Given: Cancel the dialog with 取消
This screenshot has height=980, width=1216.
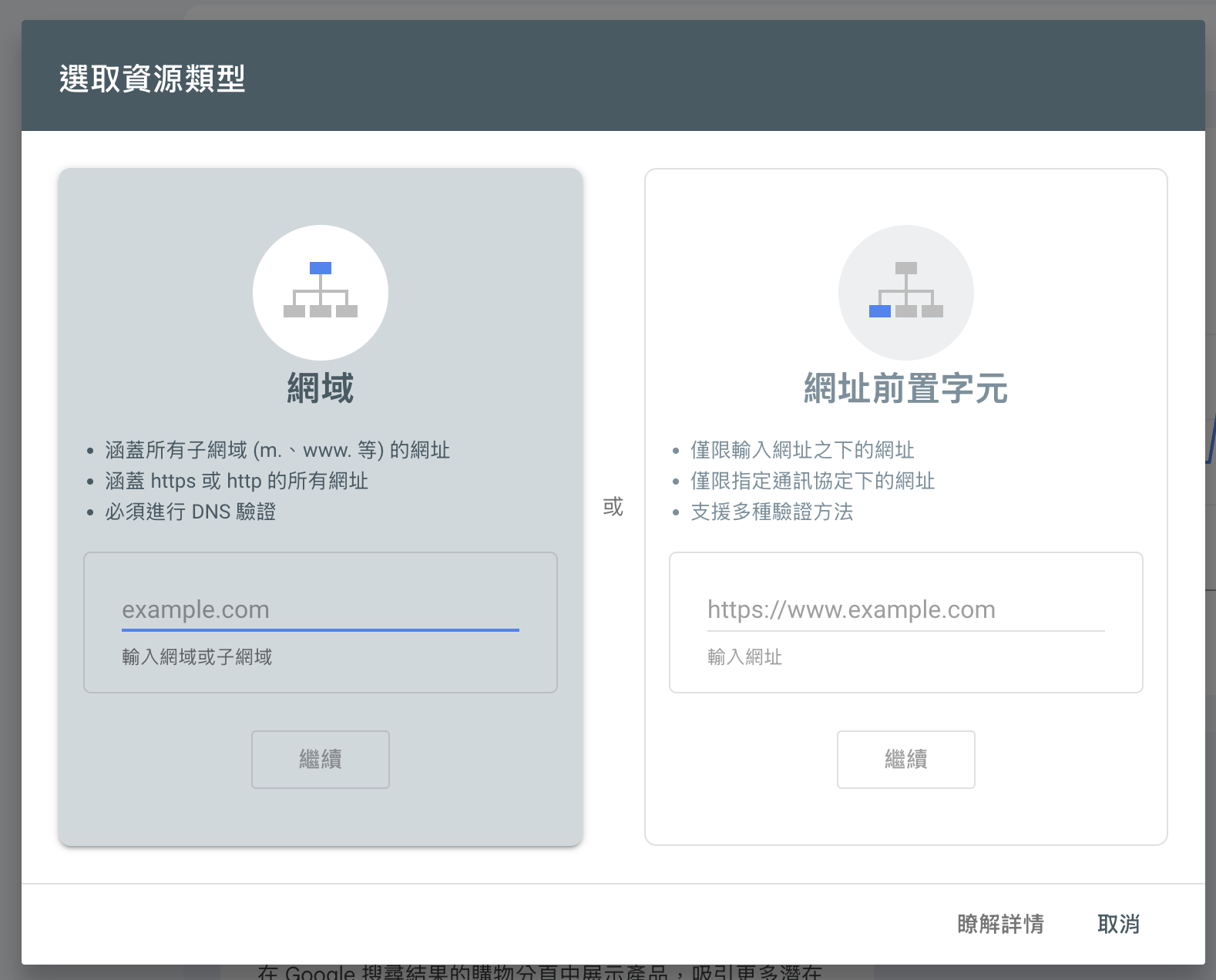Looking at the screenshot, I should click(1117, 924).
